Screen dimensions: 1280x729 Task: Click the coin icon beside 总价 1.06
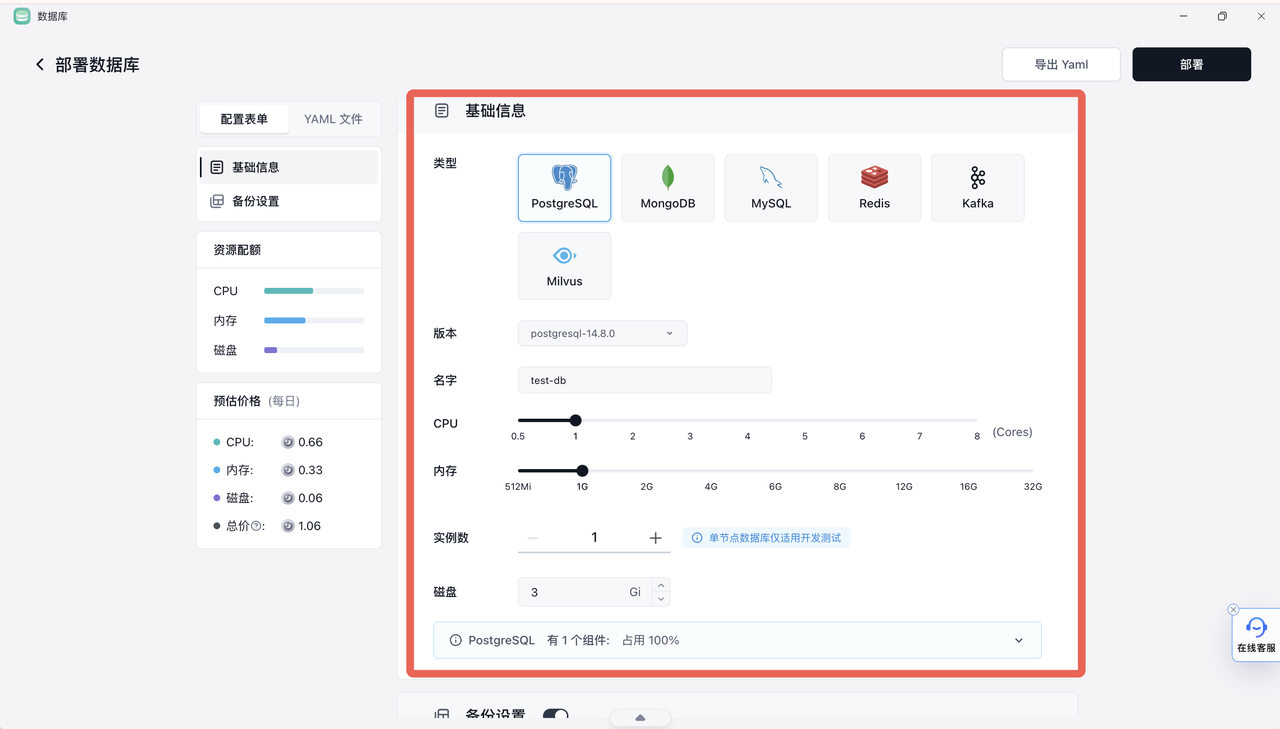click(x=288, y=526)
